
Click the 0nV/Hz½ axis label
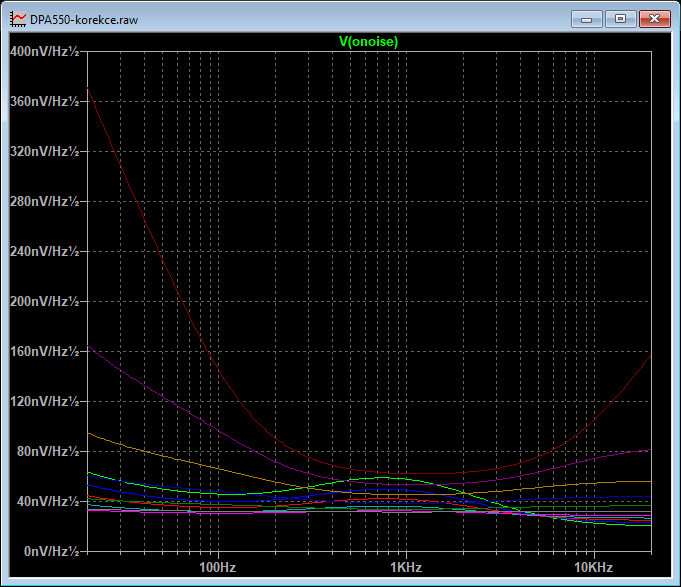pos(52,551)
